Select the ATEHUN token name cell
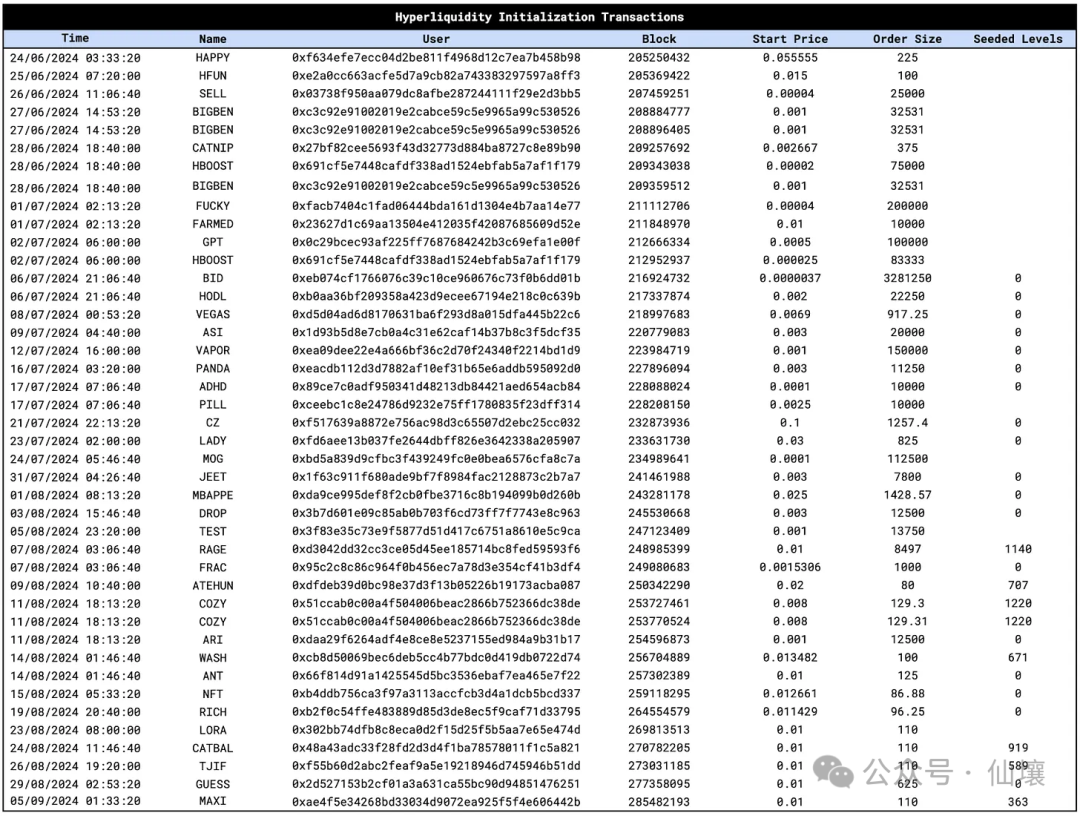The width and height of the screenshot is (1080, 816). point(213,585)
